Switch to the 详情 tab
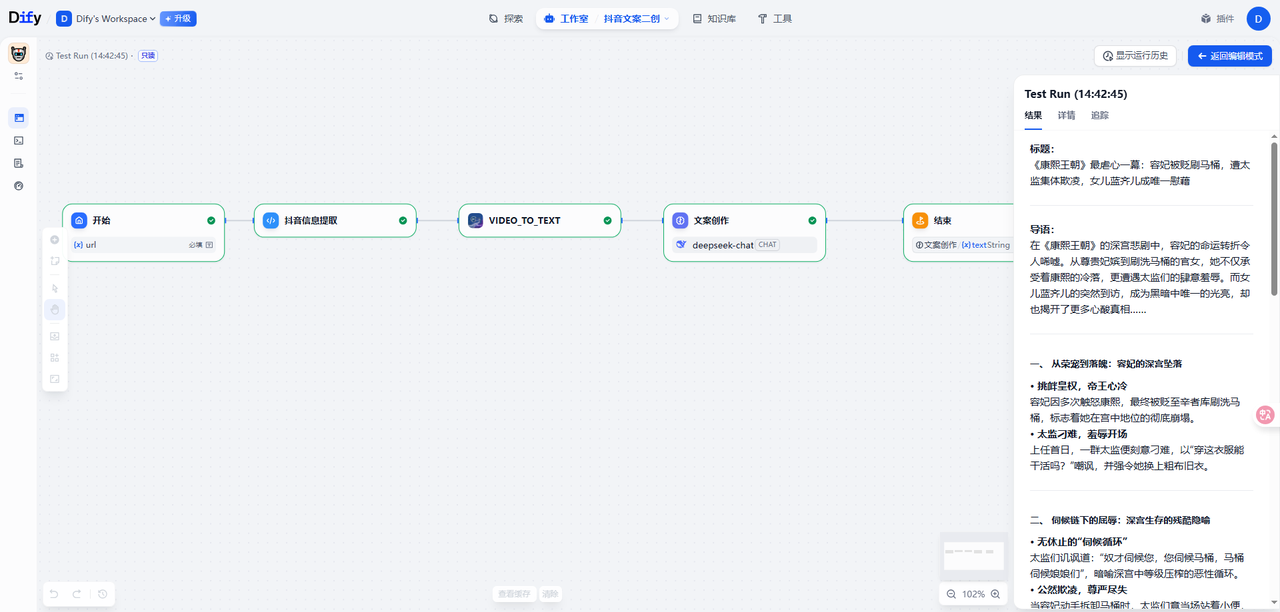1280x612 pixels. pyautogui.click(x=1066, y=116)
